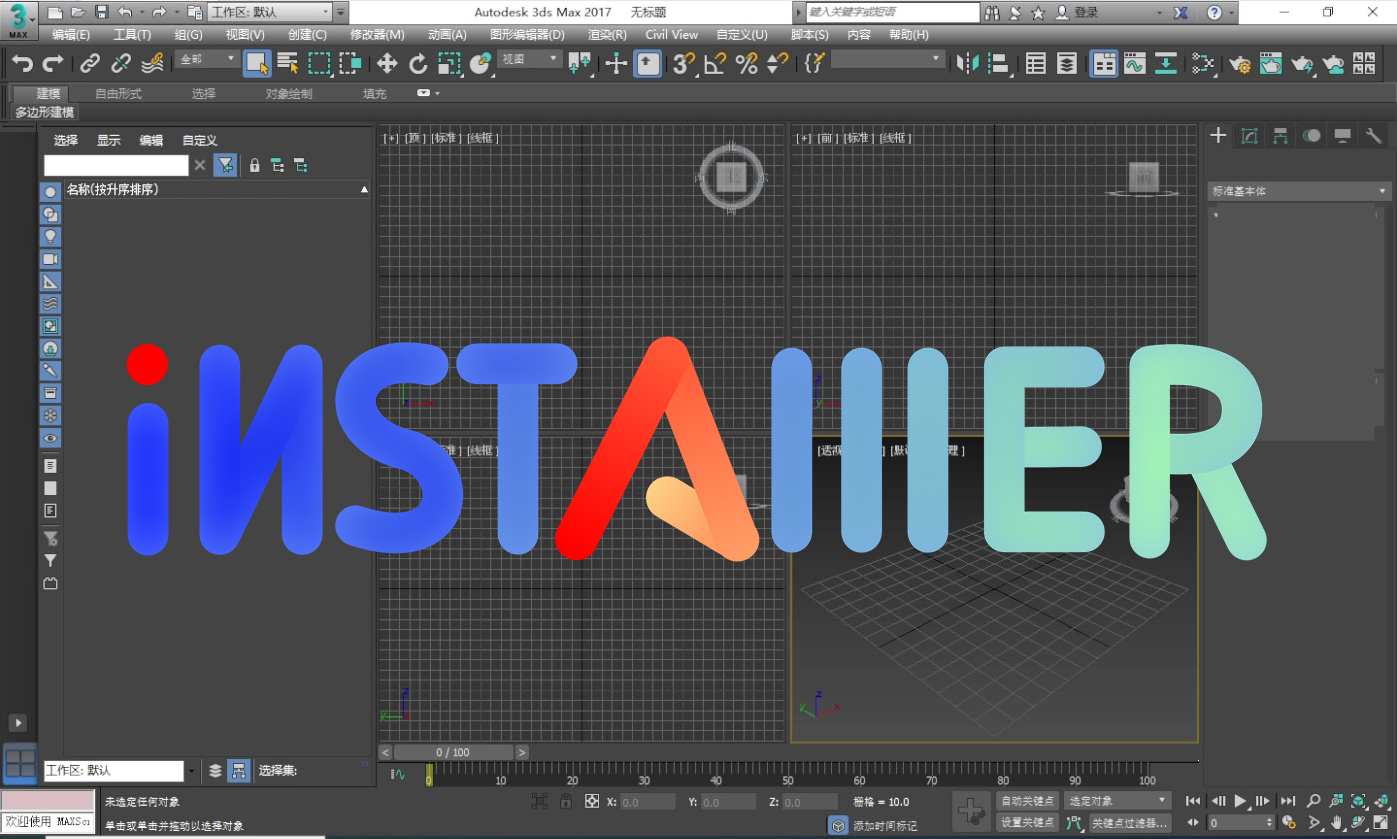Switch to the 自由形式 ribbon tab
Viewport: 1397px width, 839px height.
coord(118,93)
